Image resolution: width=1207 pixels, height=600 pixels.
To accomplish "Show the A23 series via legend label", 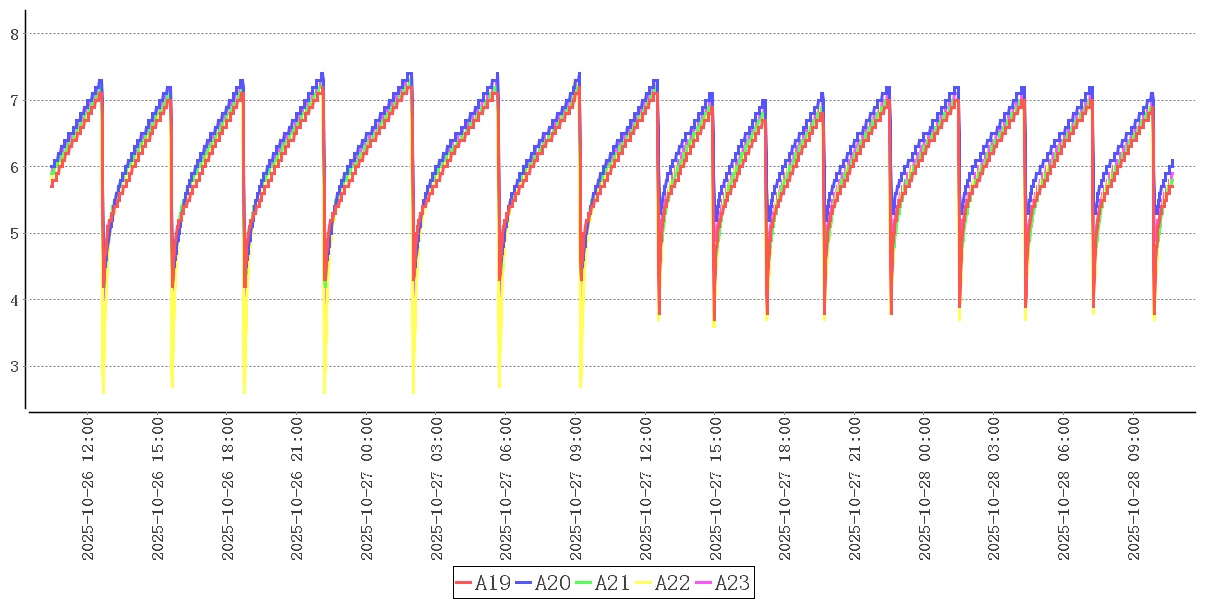I will point(732,583).
